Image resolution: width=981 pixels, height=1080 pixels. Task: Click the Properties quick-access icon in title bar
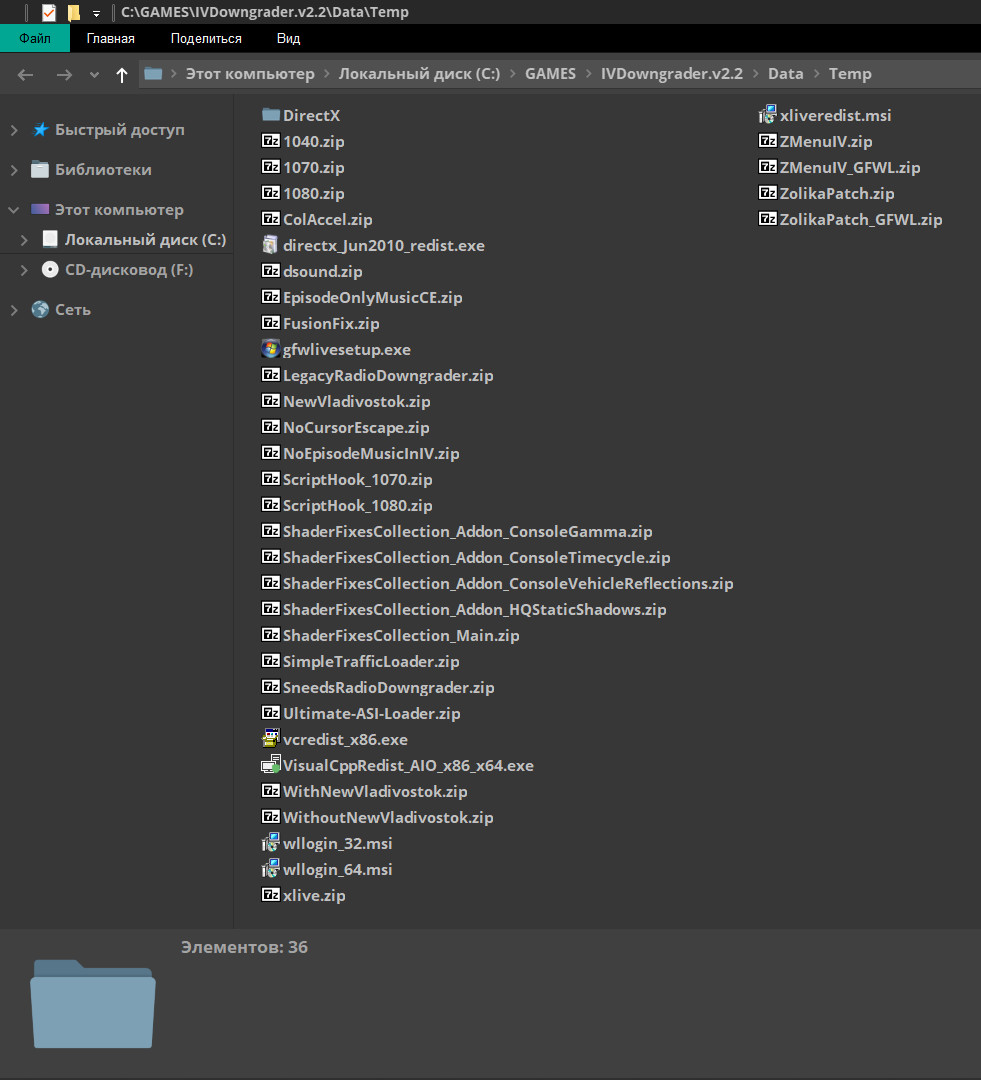[49, 12]
